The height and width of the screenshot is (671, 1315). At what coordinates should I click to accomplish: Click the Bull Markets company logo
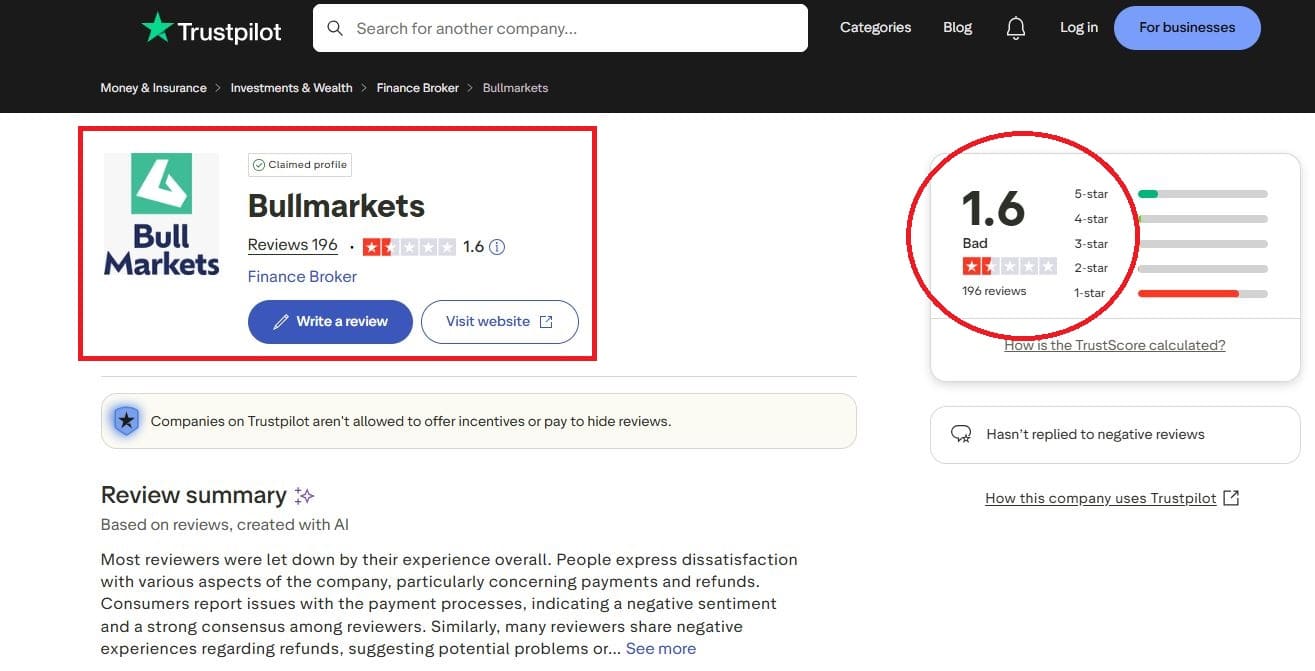[160, 213]
